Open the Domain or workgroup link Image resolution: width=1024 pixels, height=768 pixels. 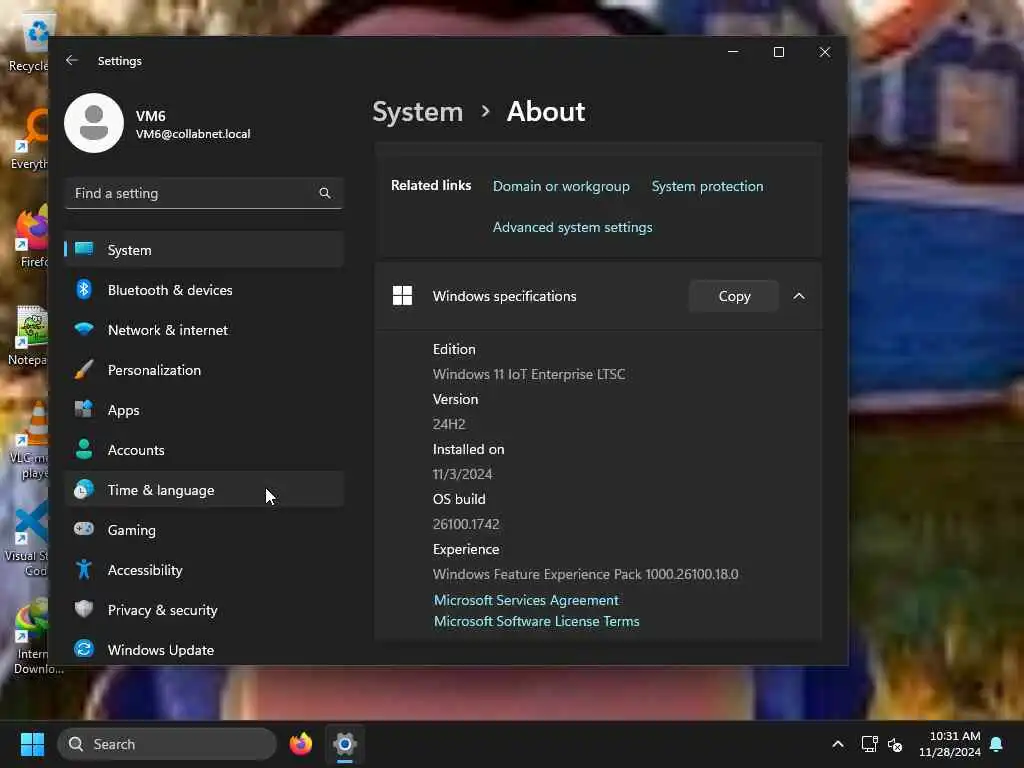coord(561,186)
